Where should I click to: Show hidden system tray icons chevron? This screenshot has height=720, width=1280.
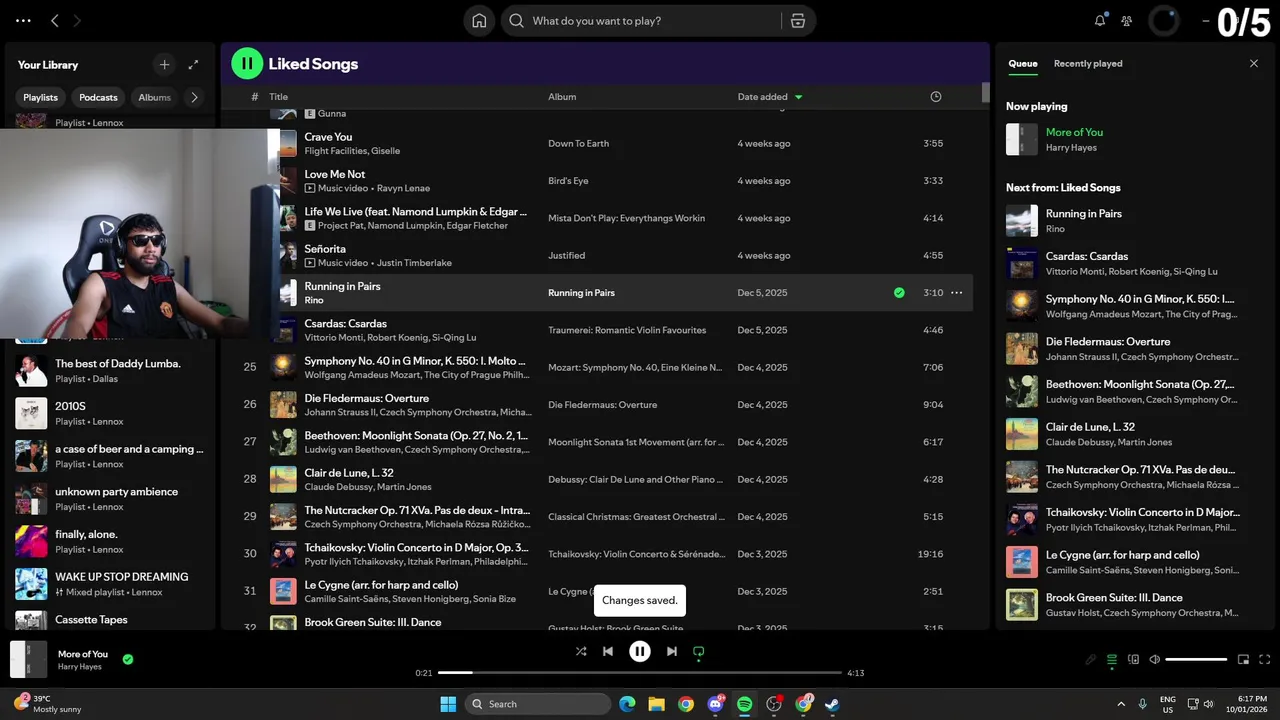click(x=1120, y=704)
